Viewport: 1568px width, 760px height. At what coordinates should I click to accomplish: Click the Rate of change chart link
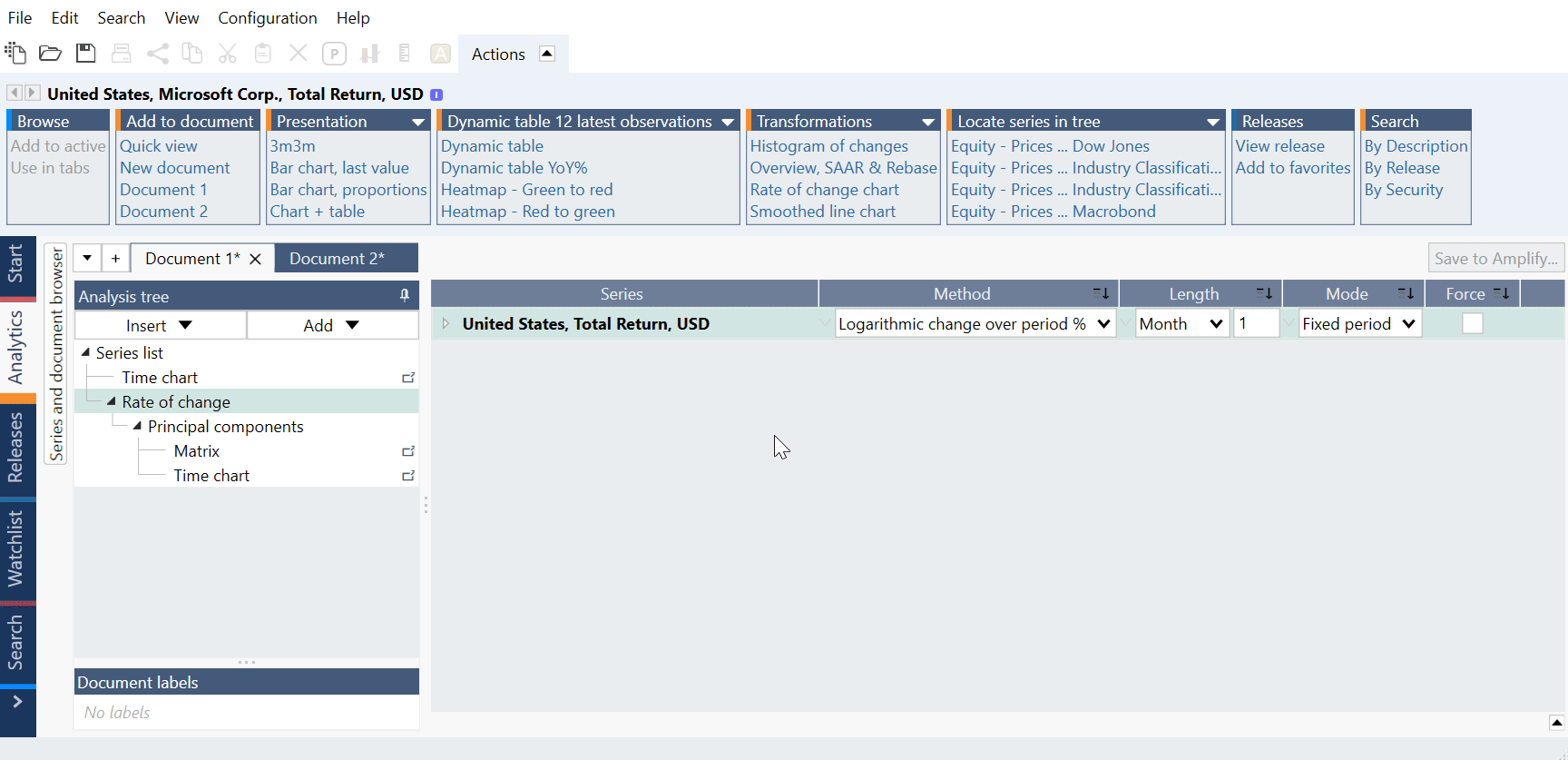tap(824, 190)
